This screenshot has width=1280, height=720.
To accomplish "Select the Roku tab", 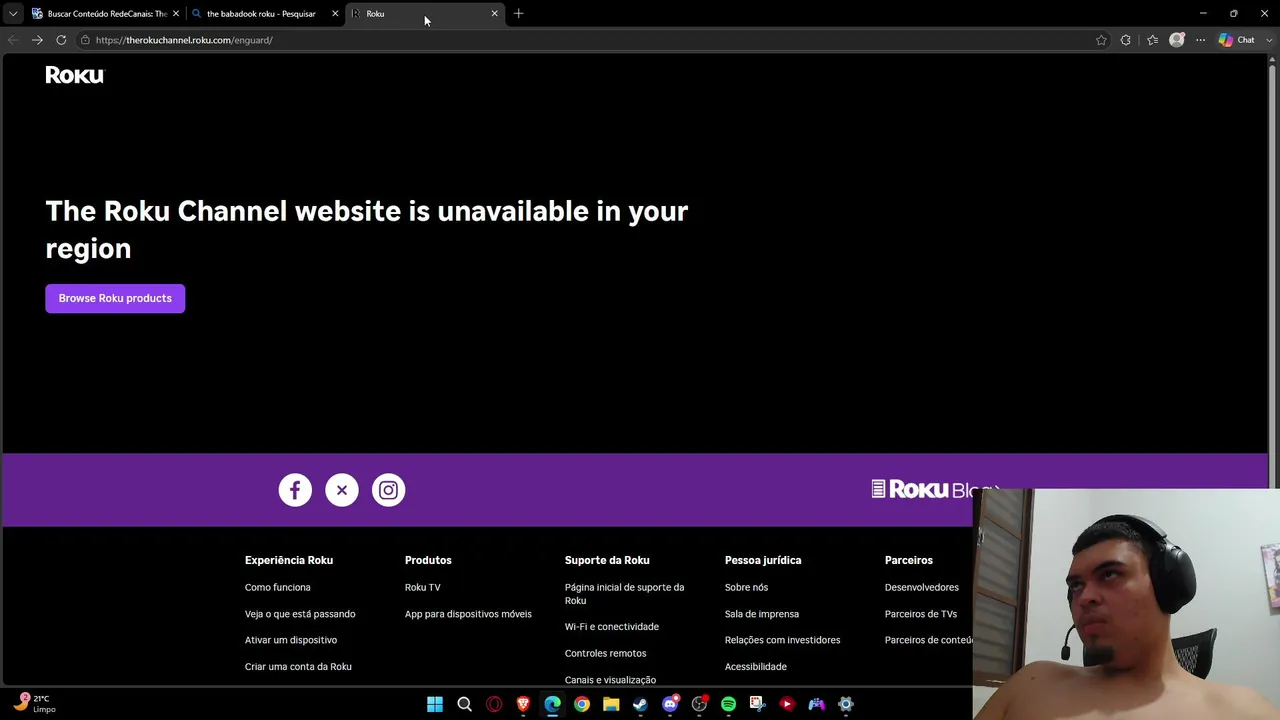I will click(x=425, y=14).
